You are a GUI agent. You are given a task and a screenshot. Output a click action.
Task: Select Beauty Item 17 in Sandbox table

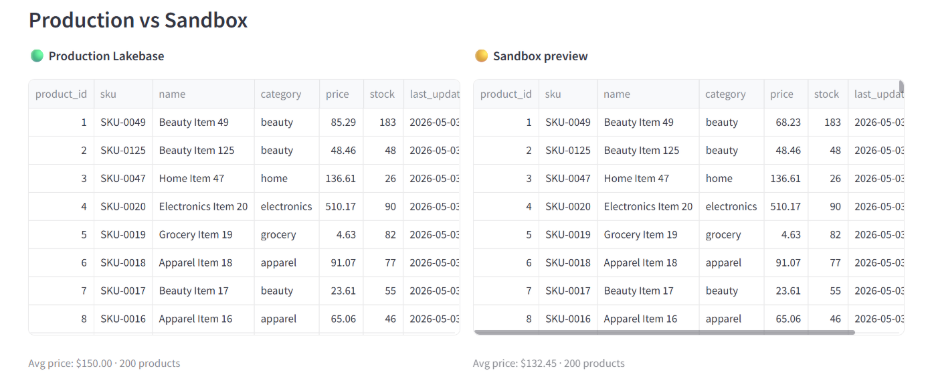[x=648, y=291]
